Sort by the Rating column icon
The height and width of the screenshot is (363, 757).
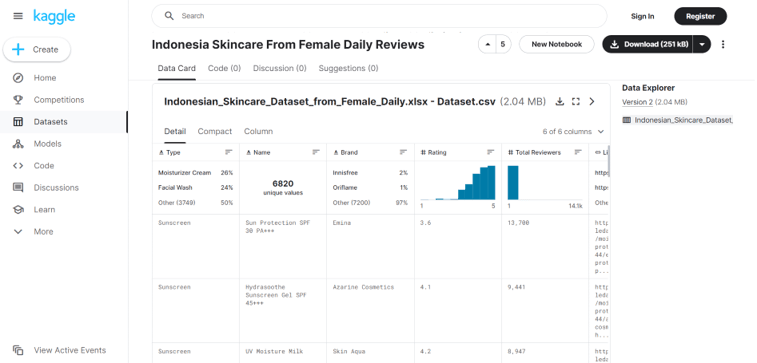pos(491,152)
